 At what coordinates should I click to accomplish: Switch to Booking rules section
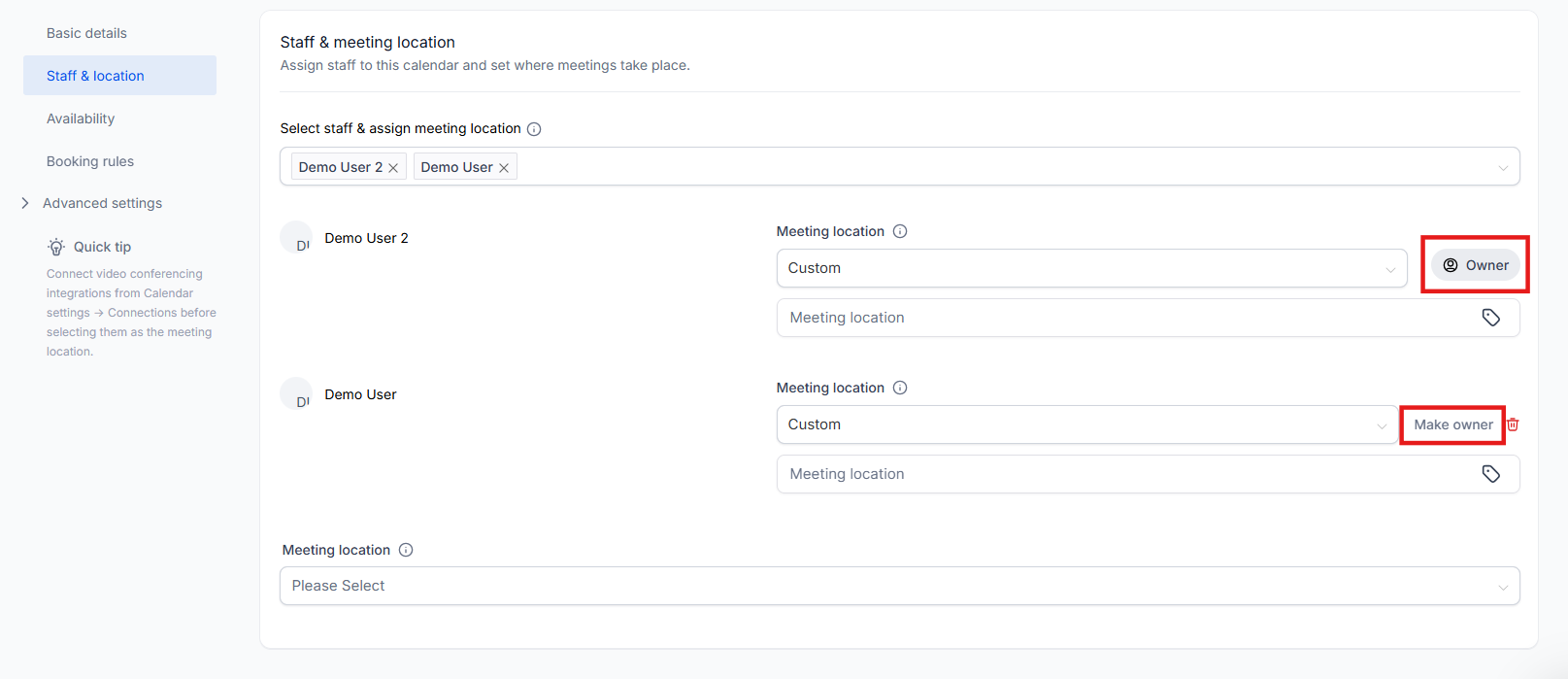coord(90,161)
